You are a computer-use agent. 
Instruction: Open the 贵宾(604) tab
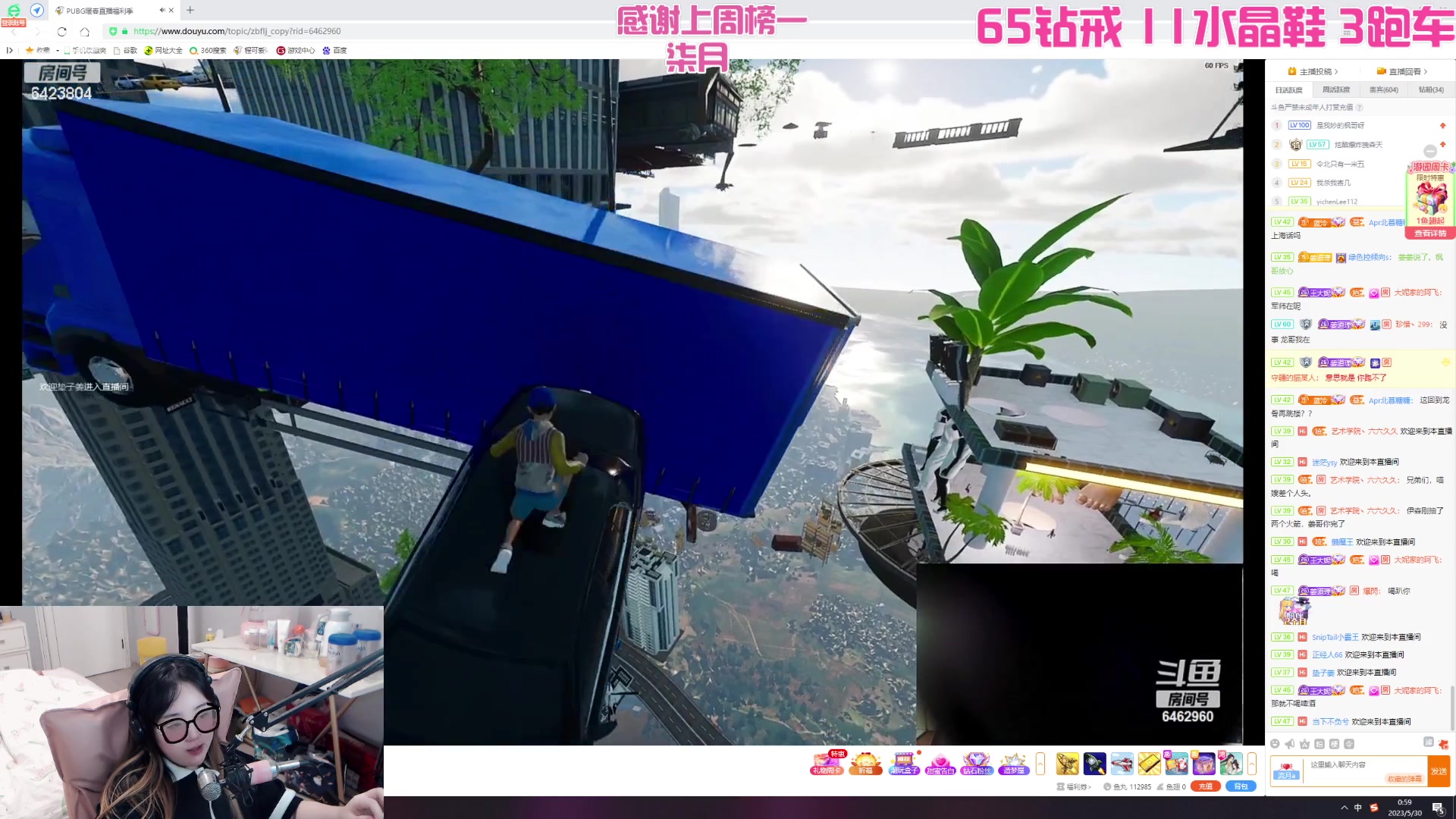[x=1385, y=89]
